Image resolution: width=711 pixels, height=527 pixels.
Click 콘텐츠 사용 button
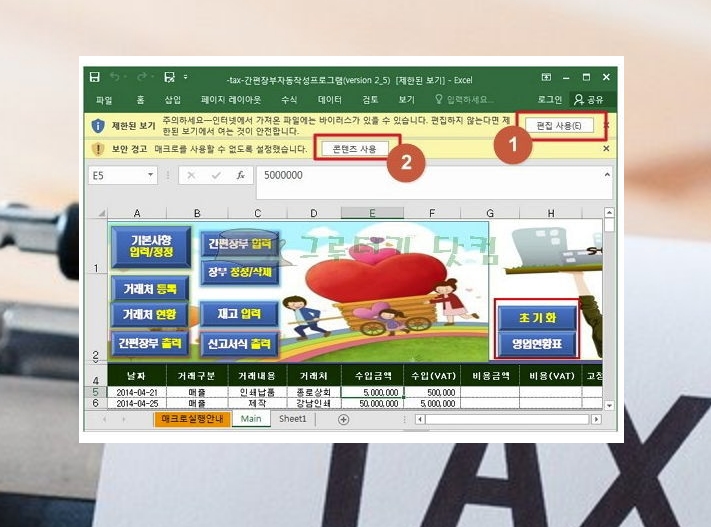pyautogui.click(x=355, y=149)
